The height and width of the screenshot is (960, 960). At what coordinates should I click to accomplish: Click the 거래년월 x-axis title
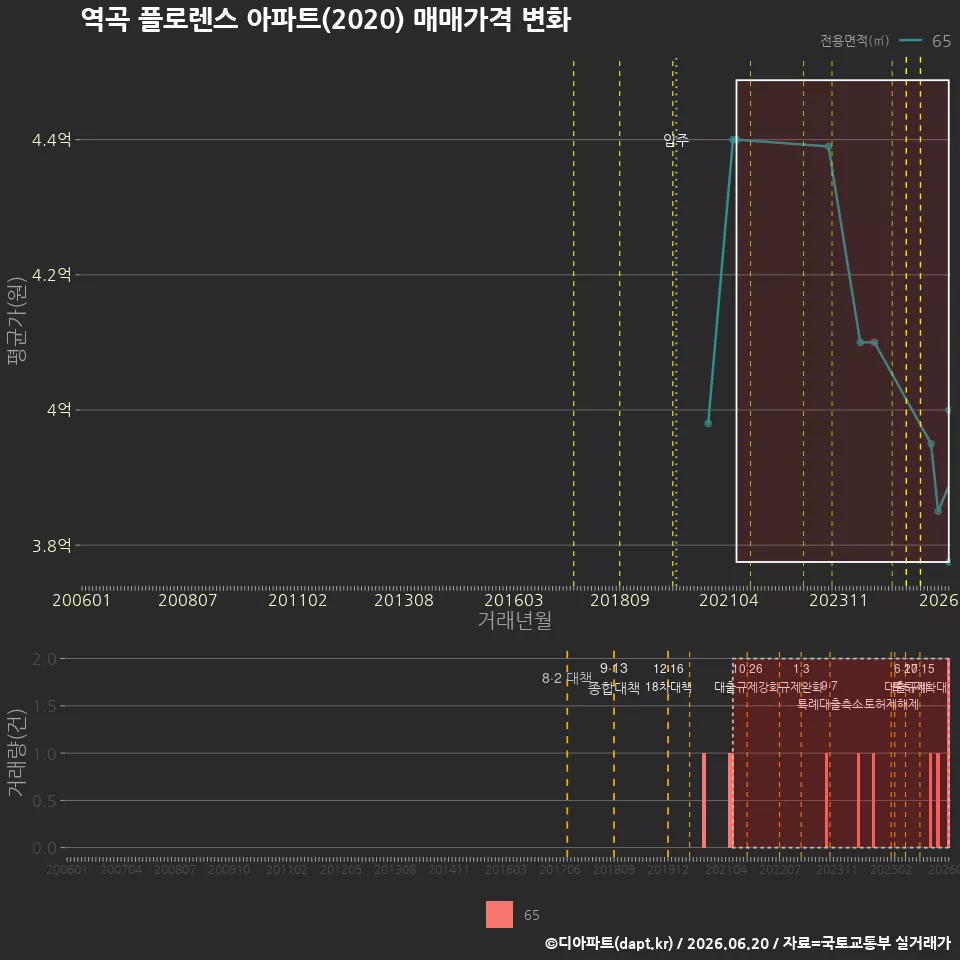pyautogui.click(x=514, y=620)
